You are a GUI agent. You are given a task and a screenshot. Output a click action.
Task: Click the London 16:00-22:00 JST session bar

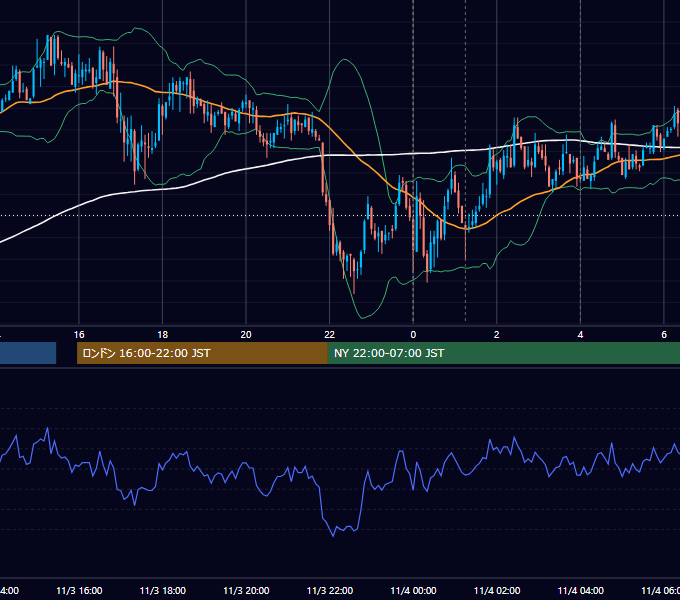[202, 353]
